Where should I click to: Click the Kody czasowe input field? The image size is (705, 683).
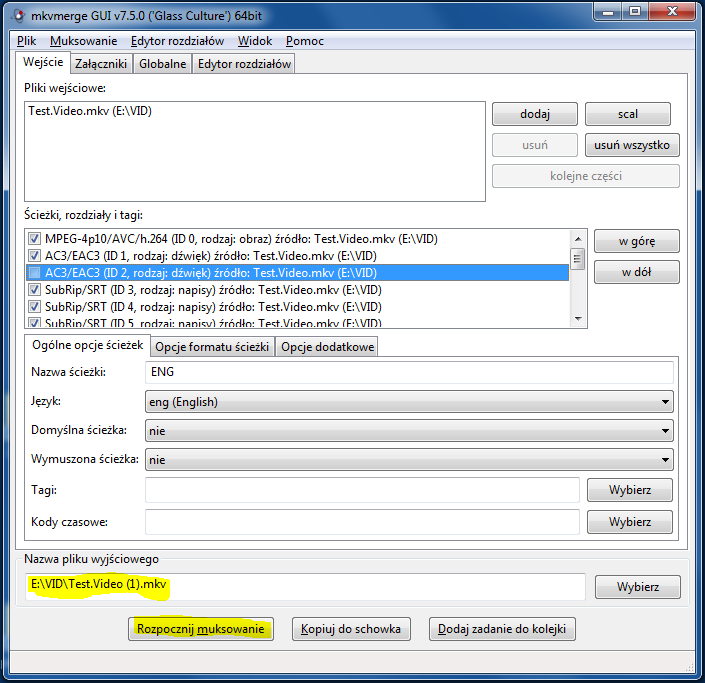[x=362, y=522]
